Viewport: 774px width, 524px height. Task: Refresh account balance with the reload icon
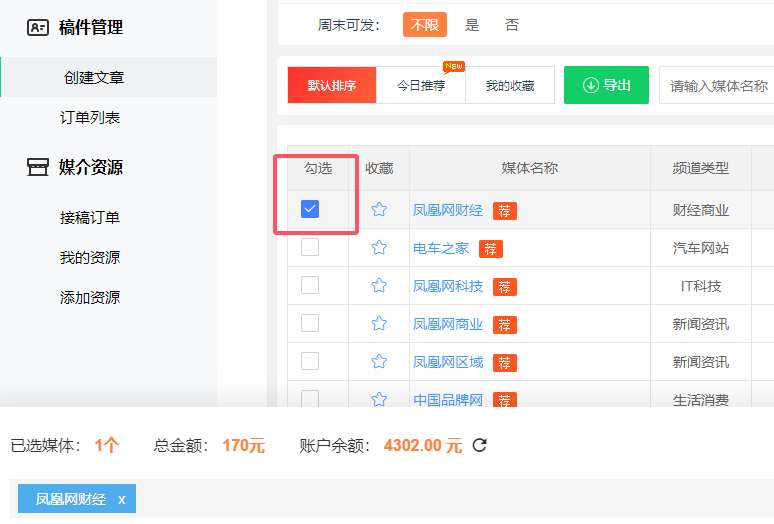(480, 445)
